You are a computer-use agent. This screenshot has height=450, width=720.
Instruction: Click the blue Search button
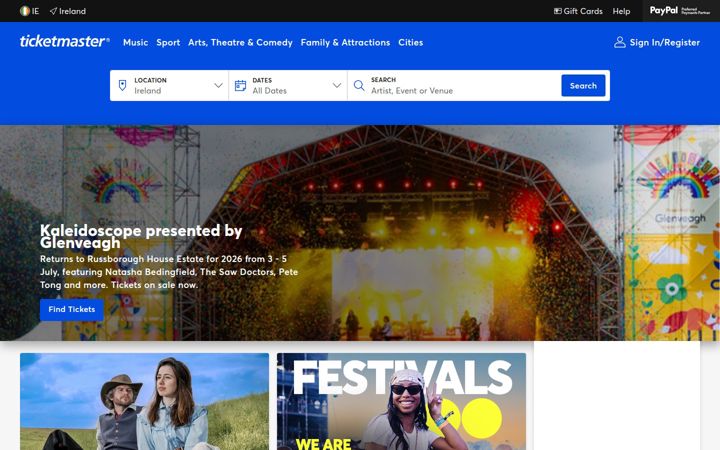[583, 85]
